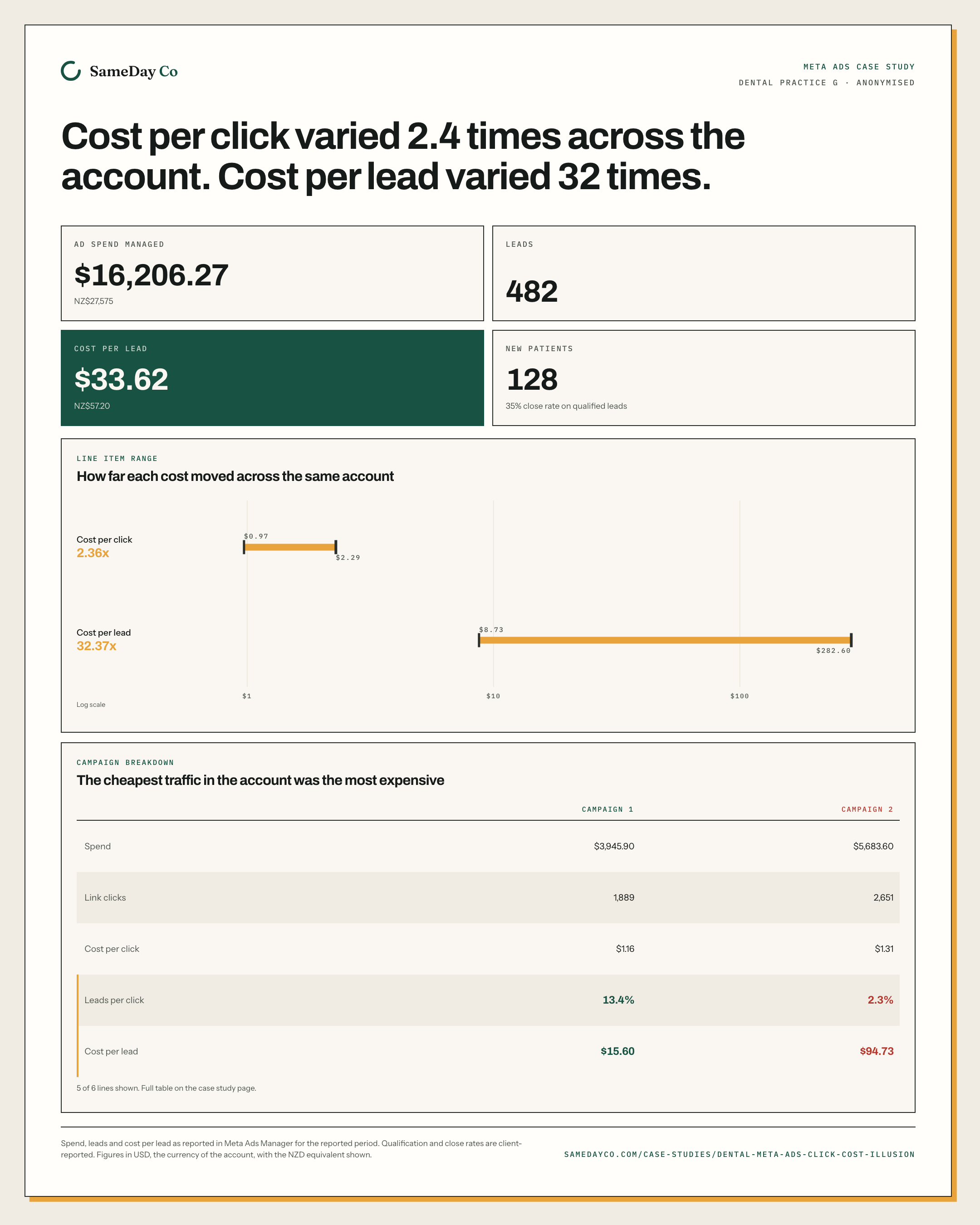
Task: Click the 13.4% leads per click value
Action: pyautogui.click(x=618, y=1000)
